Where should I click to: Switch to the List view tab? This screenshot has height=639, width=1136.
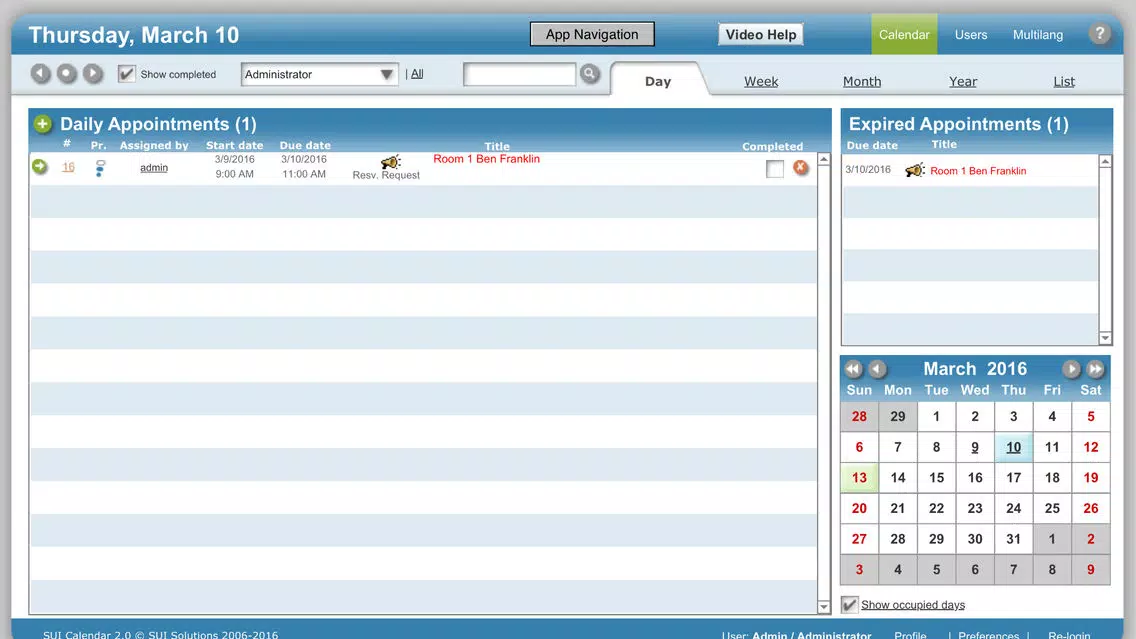1064,81
